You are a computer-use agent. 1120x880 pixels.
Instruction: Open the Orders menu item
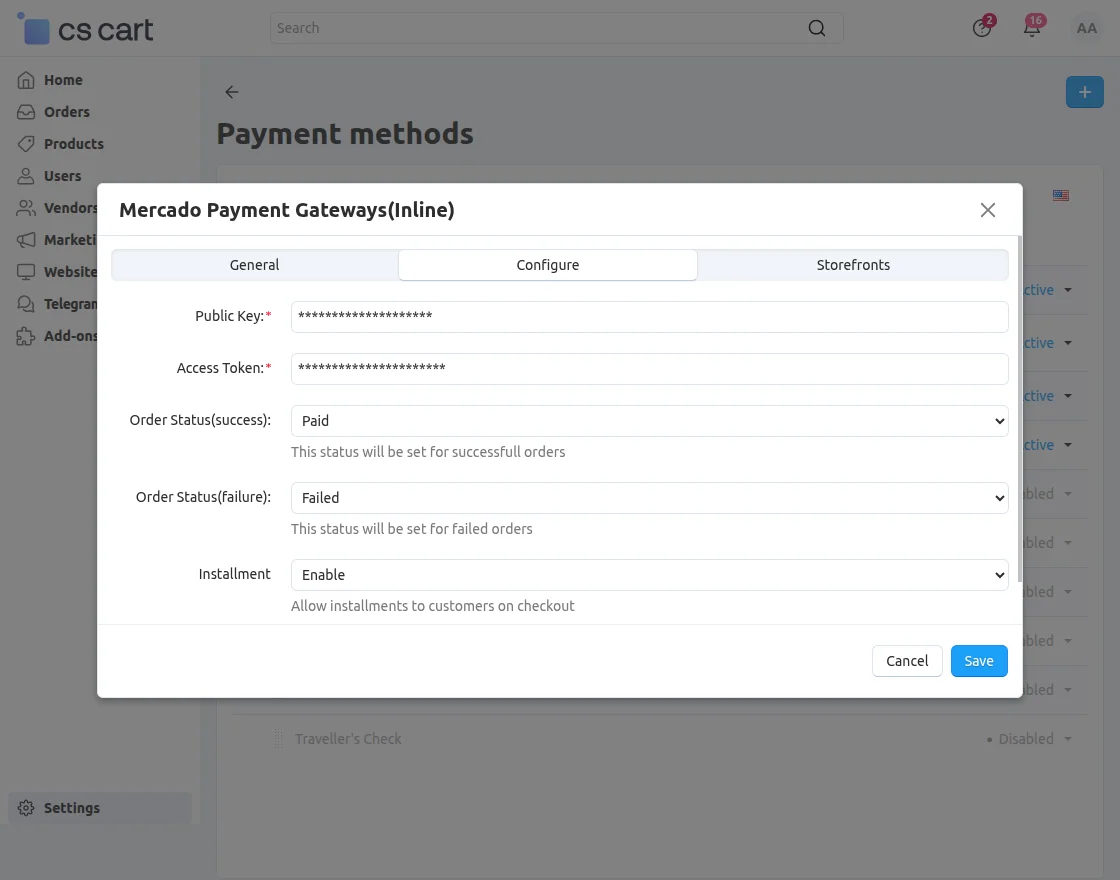point(66,112)
